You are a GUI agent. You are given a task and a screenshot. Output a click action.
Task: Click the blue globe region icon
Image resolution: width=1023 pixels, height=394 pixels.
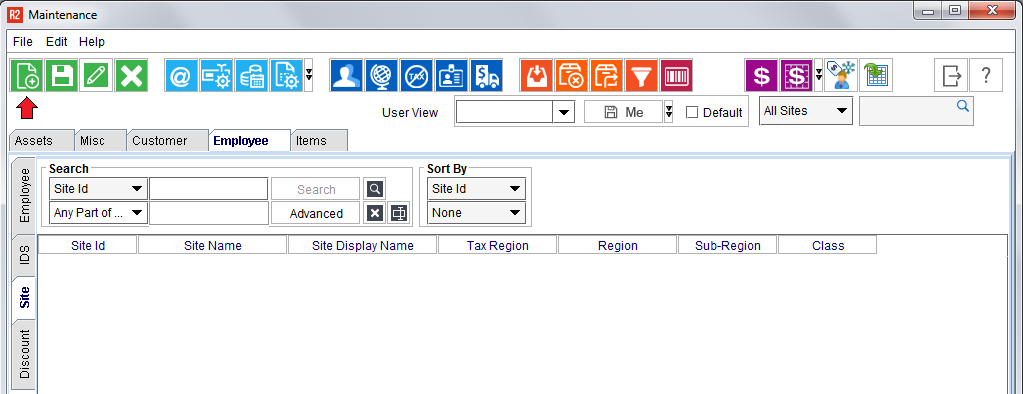point(382,76)
